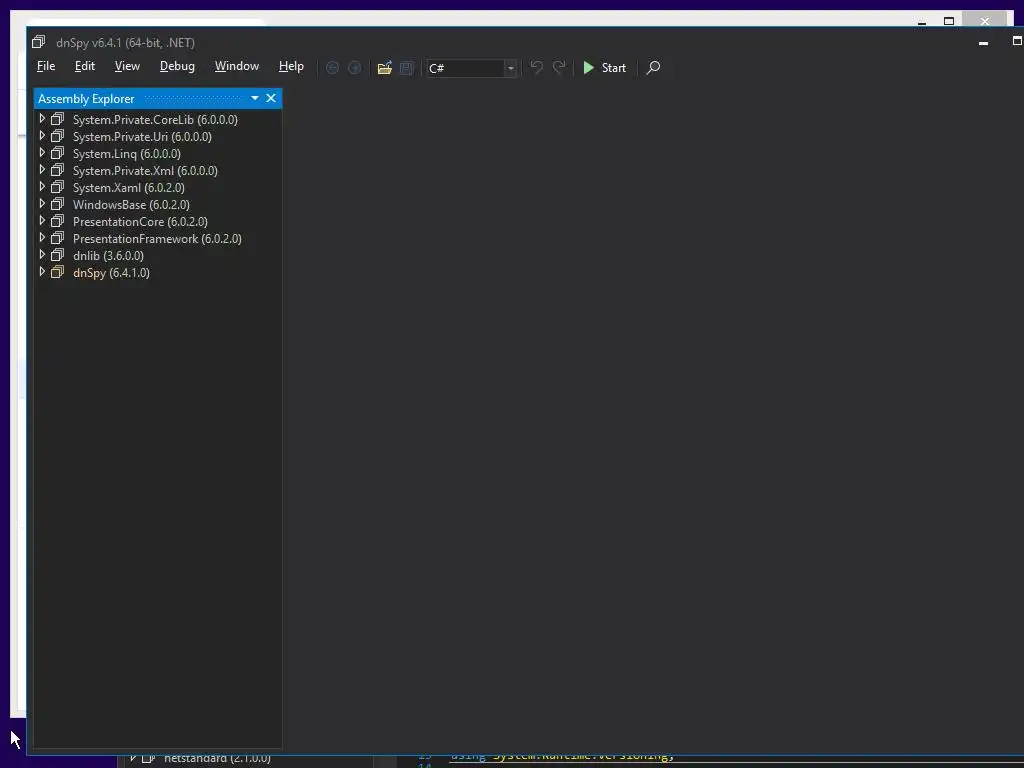
Task: Click the Assembly Explorer title bar
Action: click(157, 98)
